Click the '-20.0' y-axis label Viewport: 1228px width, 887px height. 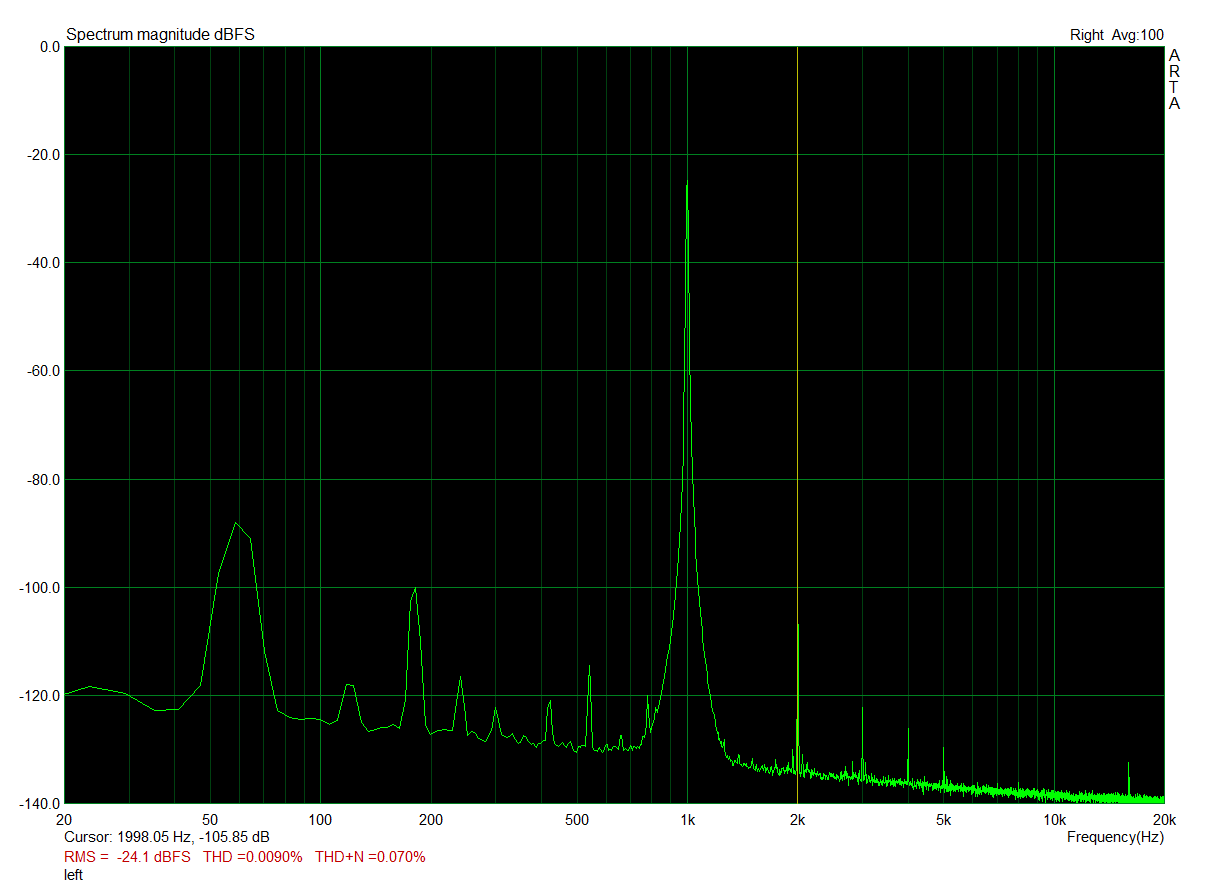[x=45, y=155]
